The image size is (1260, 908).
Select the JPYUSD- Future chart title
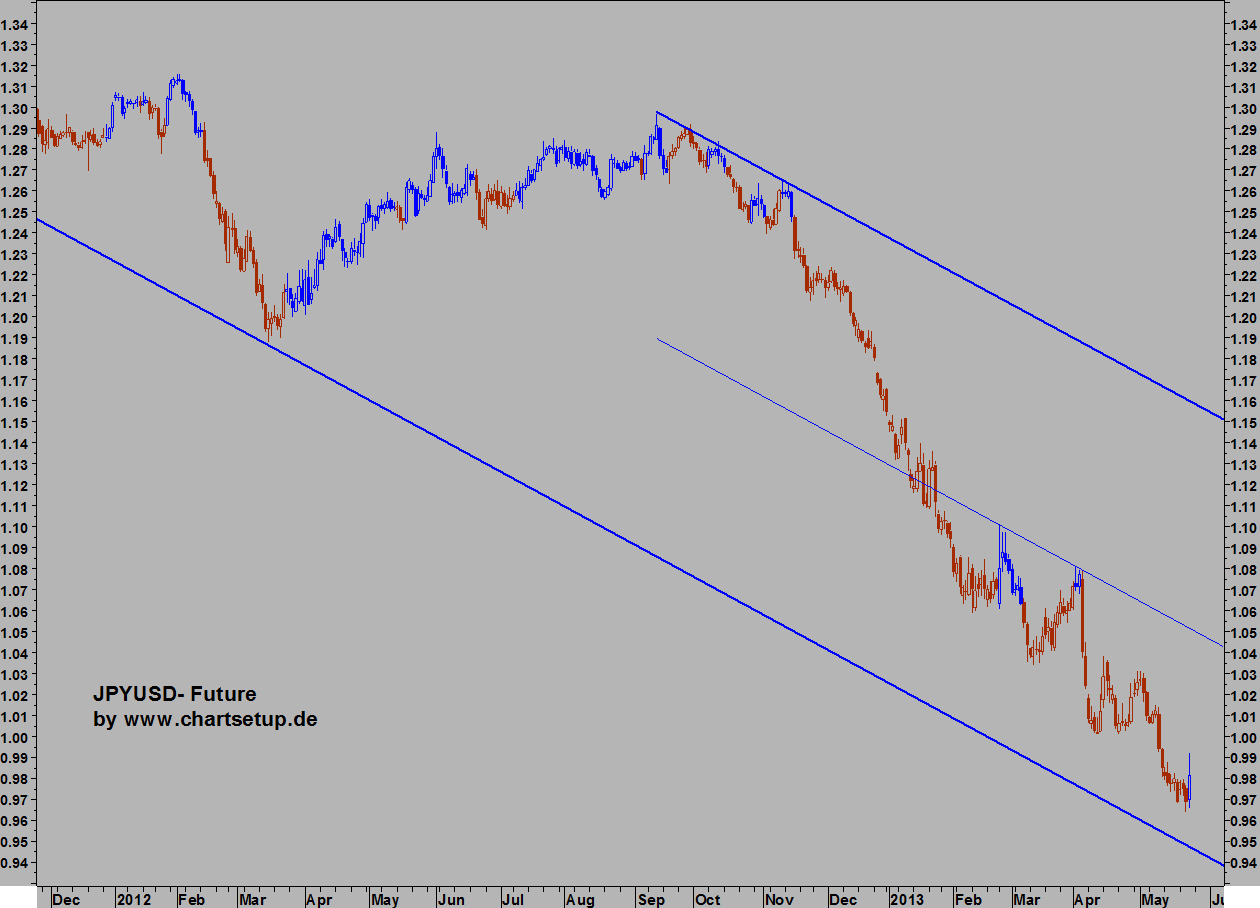pos(175,694)
